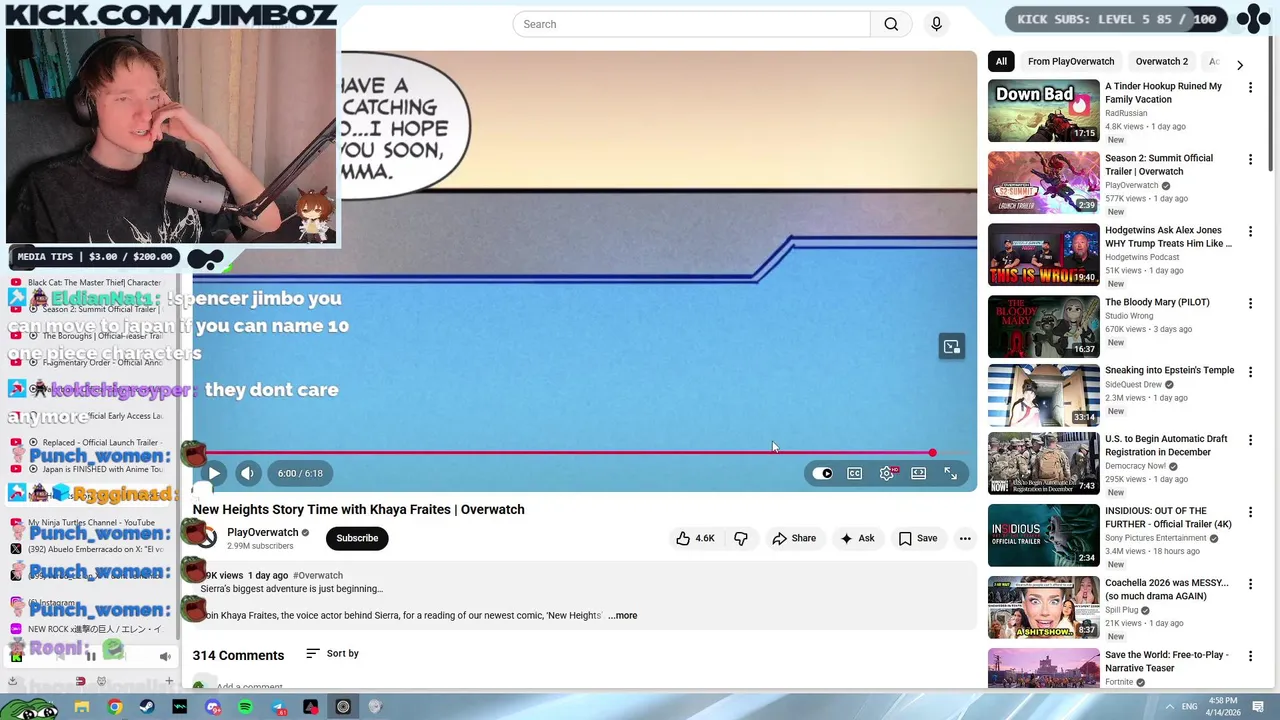Open the Pepe frog Start button
The height and width of the screenshot is (720, 1280).
tap(30, 708)
